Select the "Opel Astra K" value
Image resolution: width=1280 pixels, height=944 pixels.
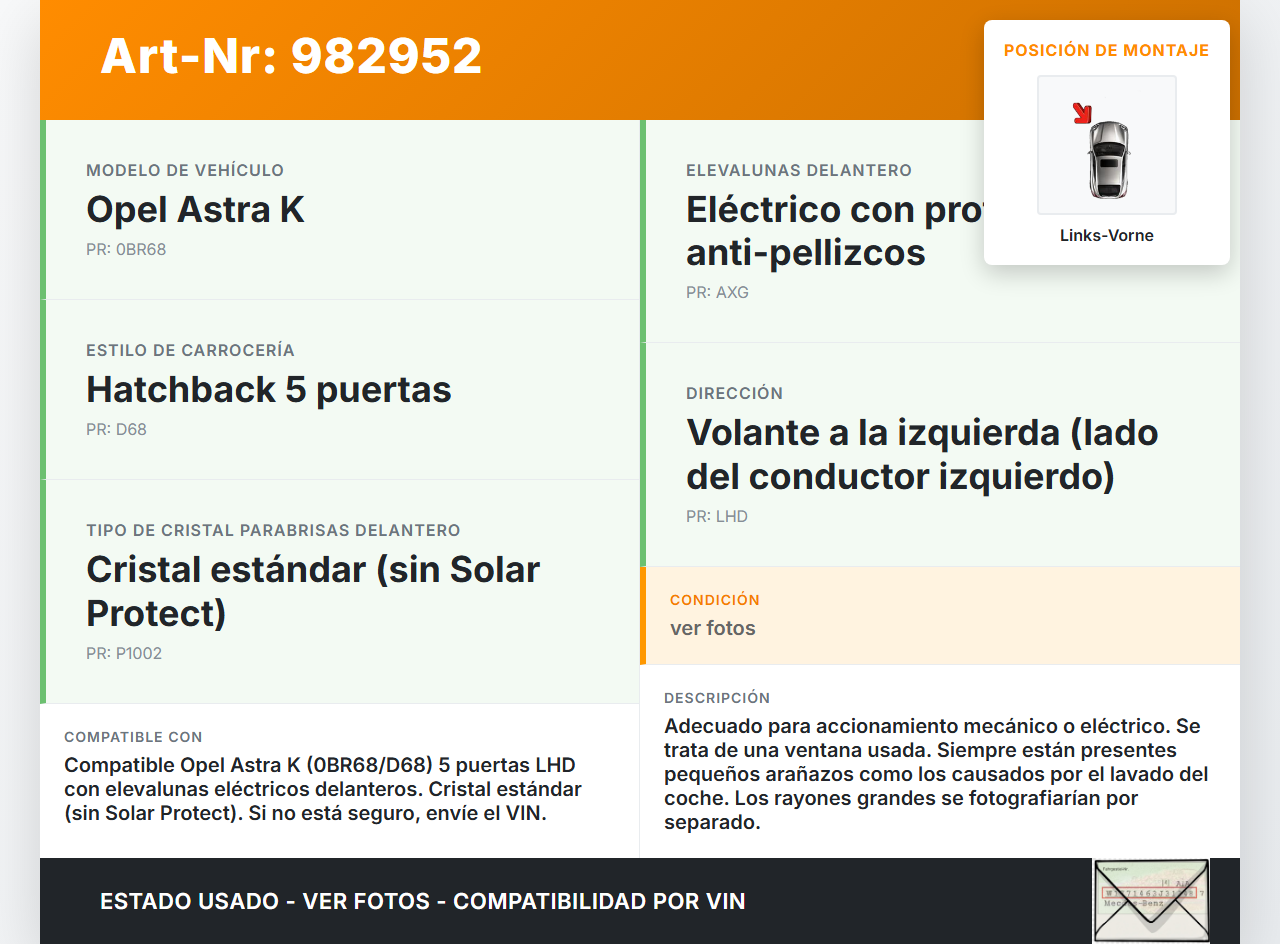pos(195,210)
